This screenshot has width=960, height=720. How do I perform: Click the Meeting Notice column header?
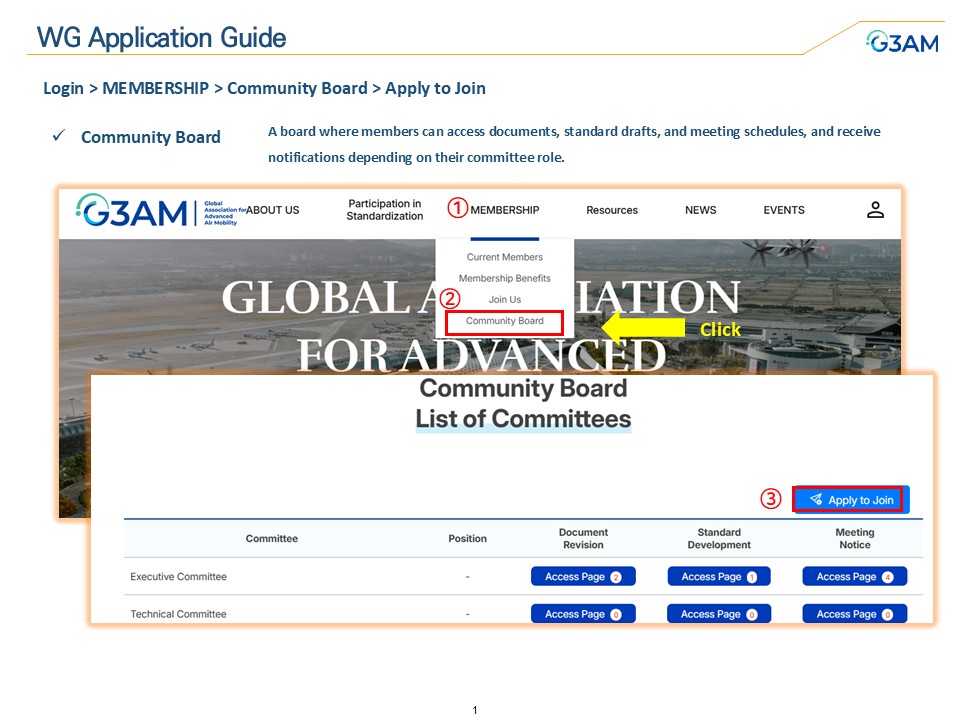855,539
